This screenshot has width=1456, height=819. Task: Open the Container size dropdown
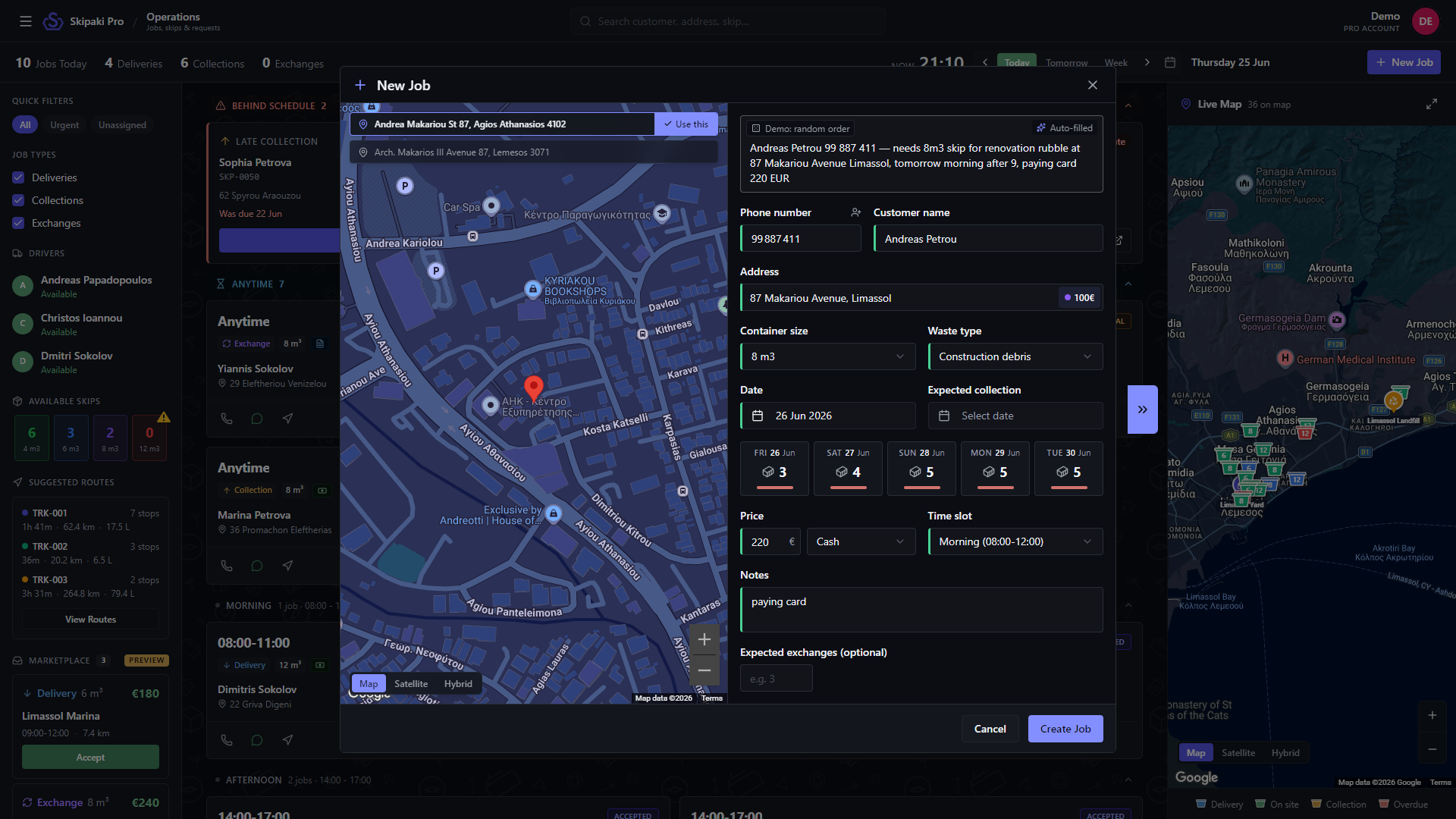point(827,356)
